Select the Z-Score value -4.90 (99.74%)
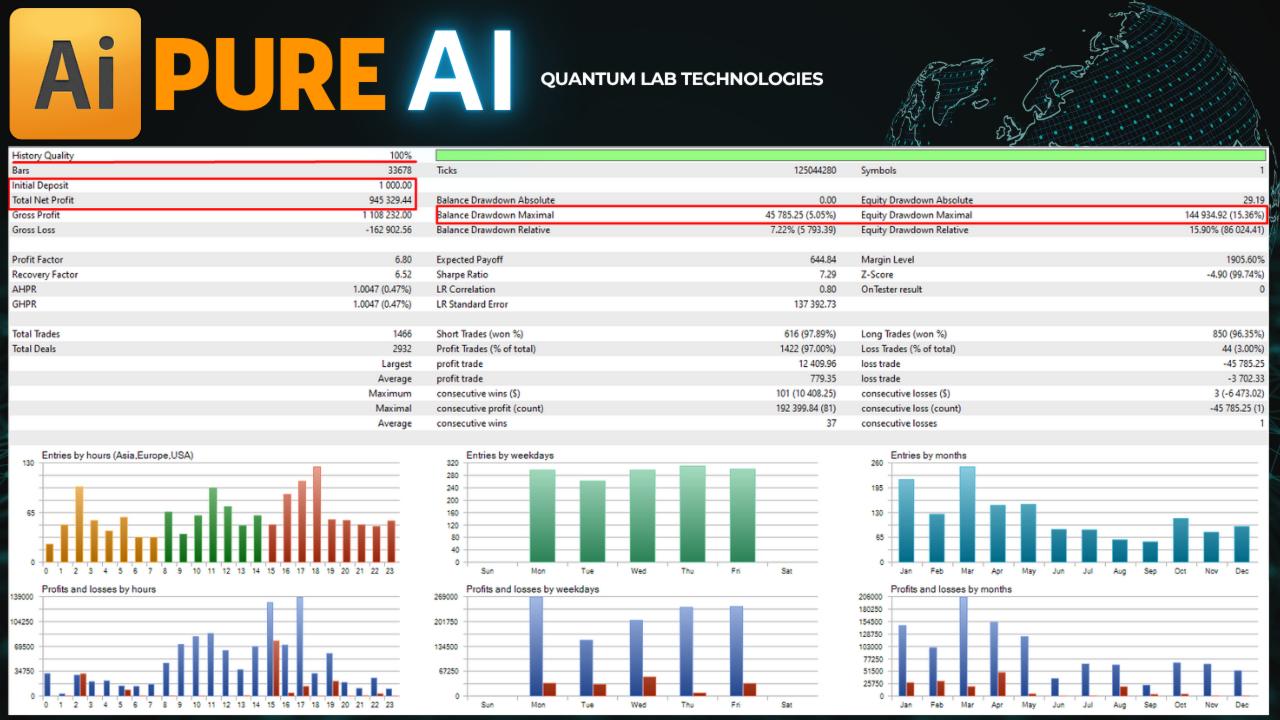Viewport: 1280px width, 720px height. point(1236,275)
